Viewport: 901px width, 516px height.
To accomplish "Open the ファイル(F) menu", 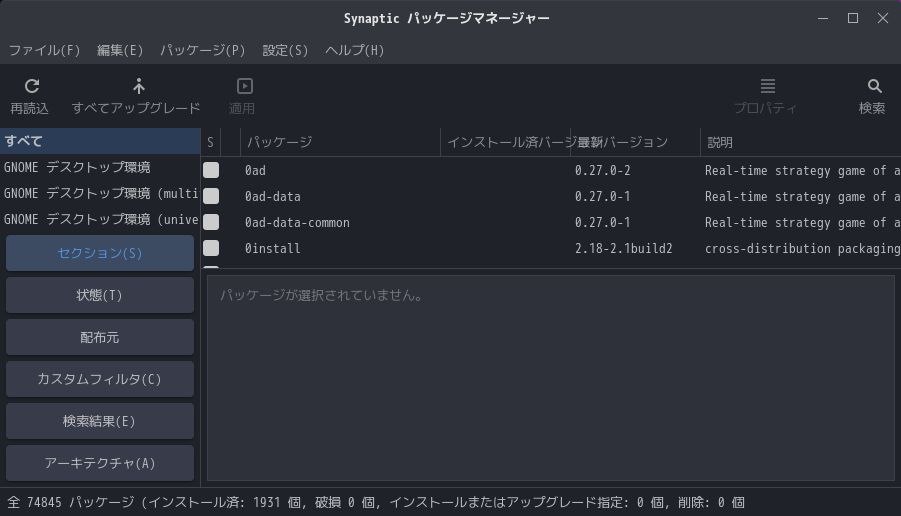I will click(x=44, y=50).
